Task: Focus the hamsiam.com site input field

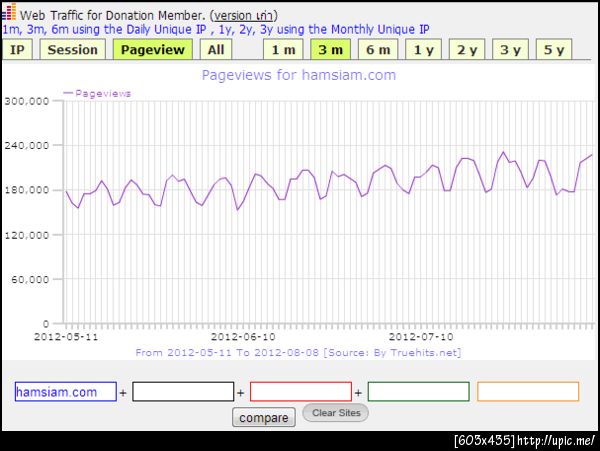Action: (x=65, y=392)
